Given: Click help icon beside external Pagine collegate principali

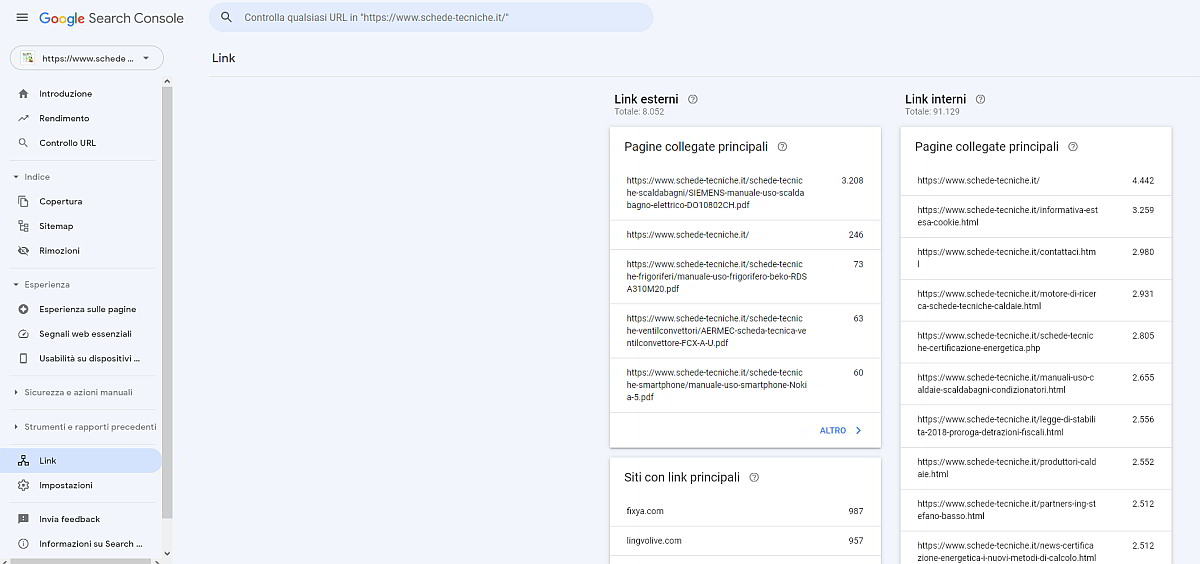Looking at the screenshot, I should pos(782,146).
